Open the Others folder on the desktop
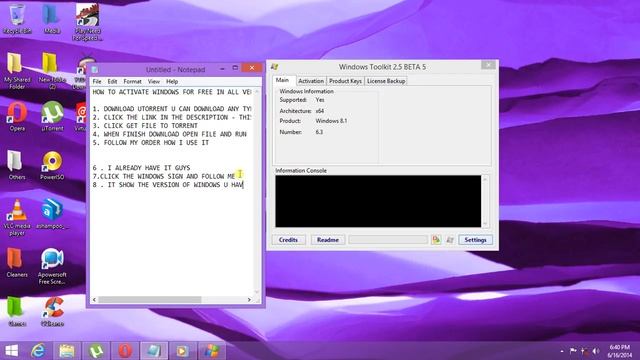Viewport: 640px width, 360px height. [17, 165]
